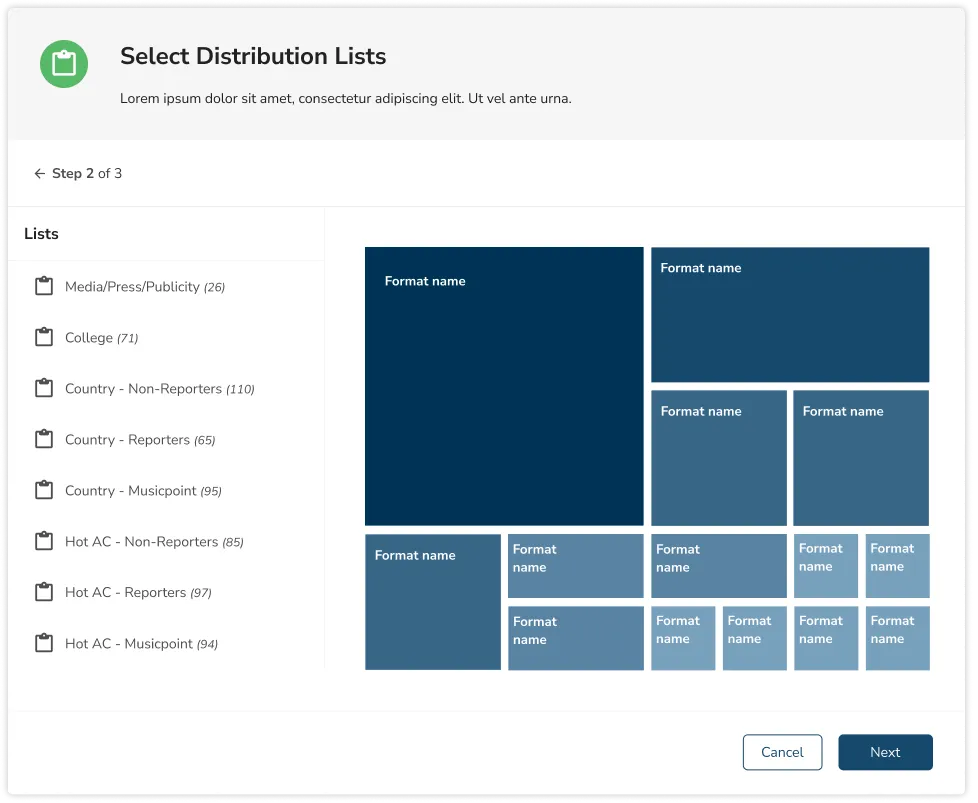Click the clipboard icon beside Hot AC - Reporters
The height and width of the screenshot is (803, 978).
click(44, 592)
